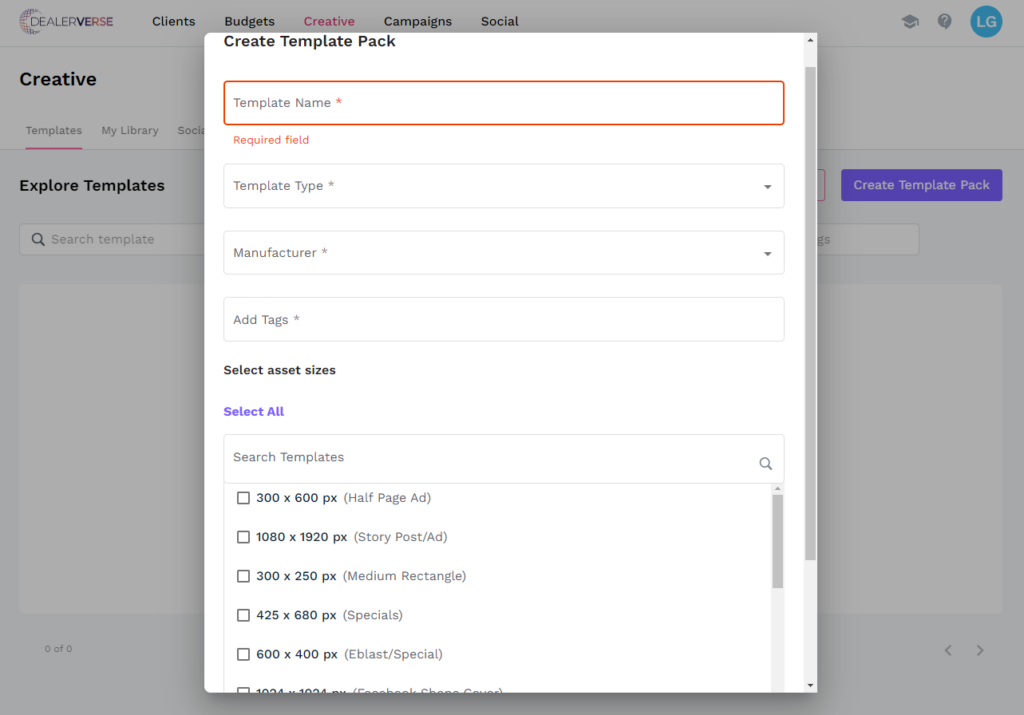Focus the Template Name input field

pyautogui.click(x=503, y=103)
